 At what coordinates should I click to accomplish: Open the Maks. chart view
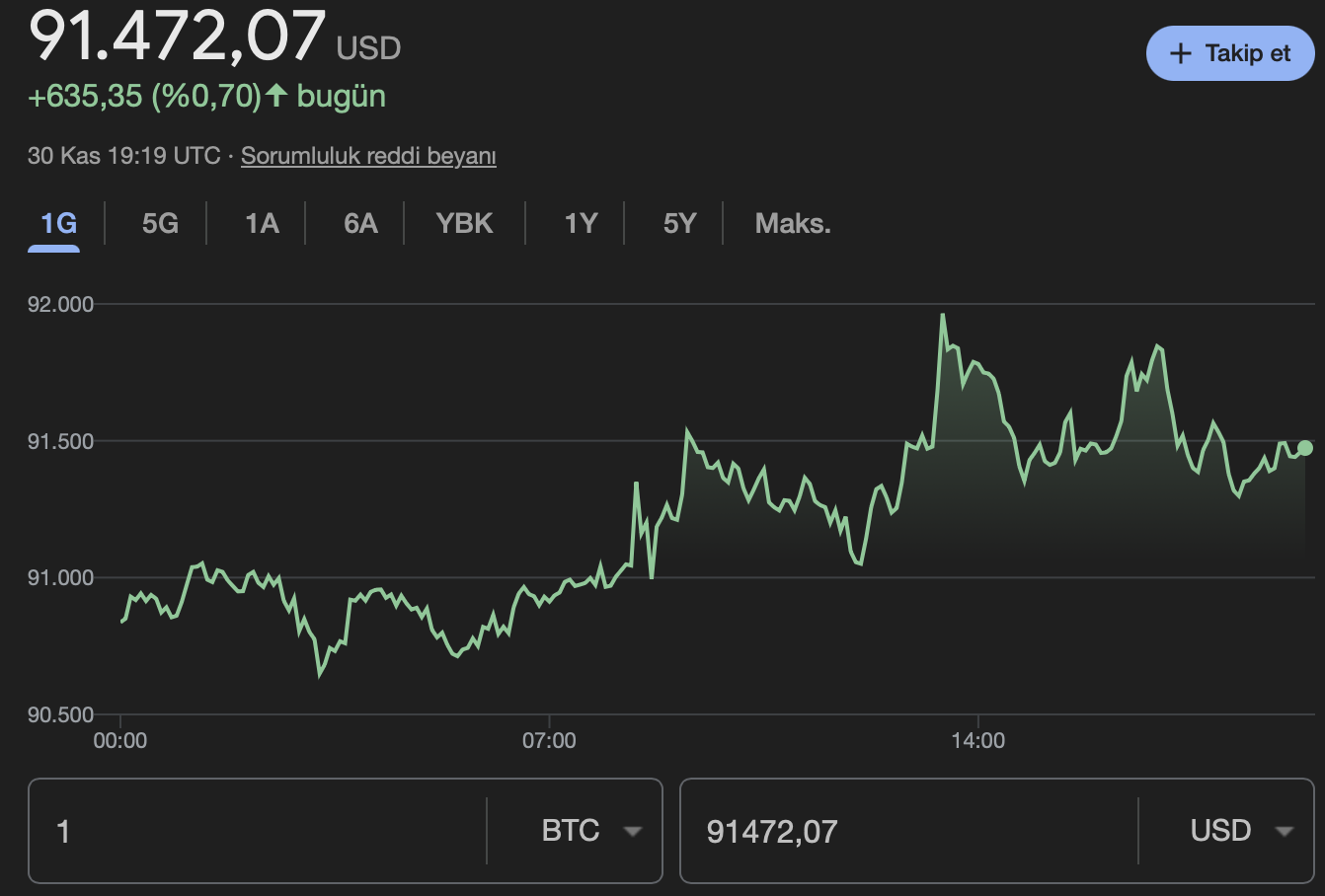pos(792,223)
